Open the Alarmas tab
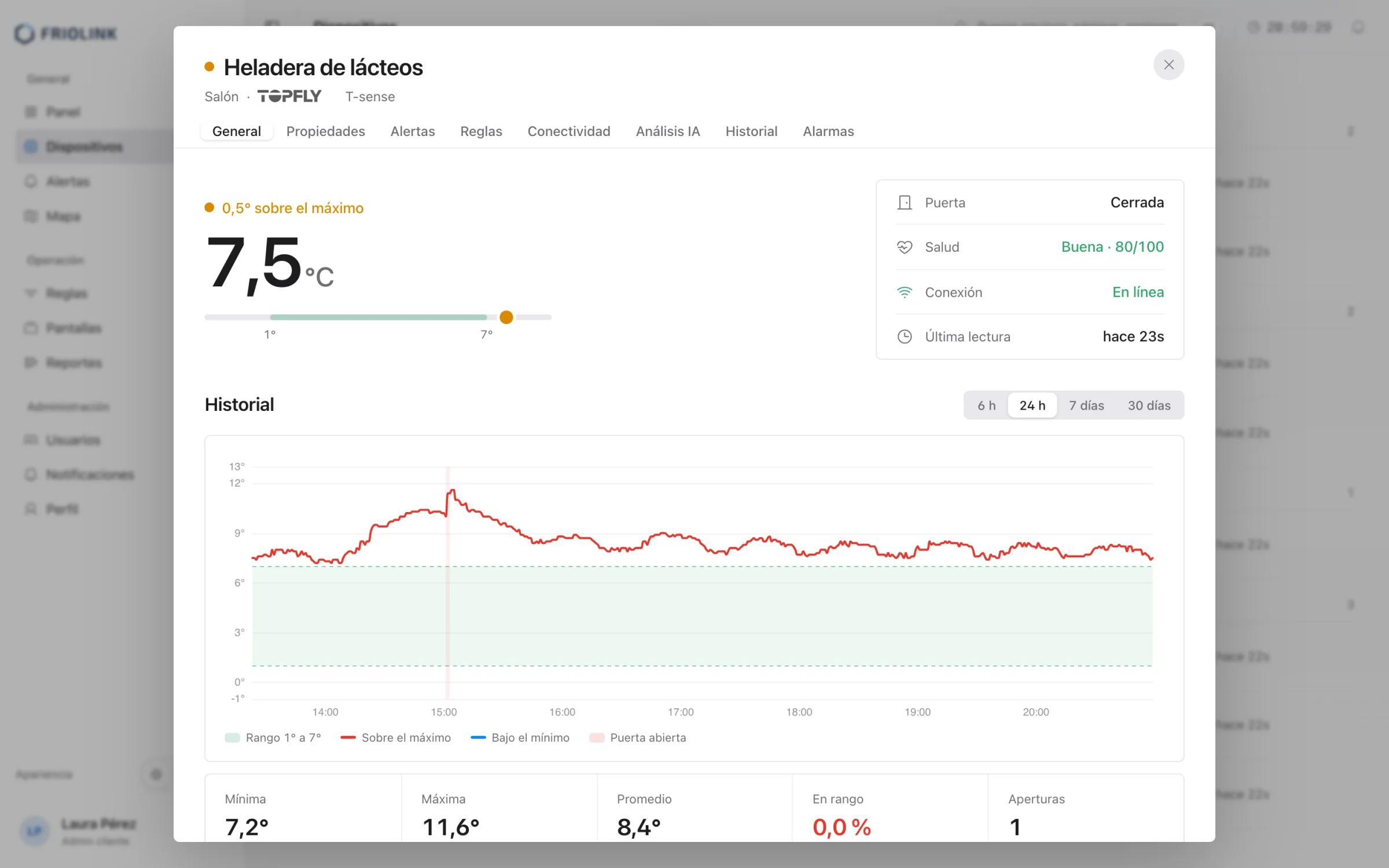This screenshot has width=1389, height=868. point(828,131)
